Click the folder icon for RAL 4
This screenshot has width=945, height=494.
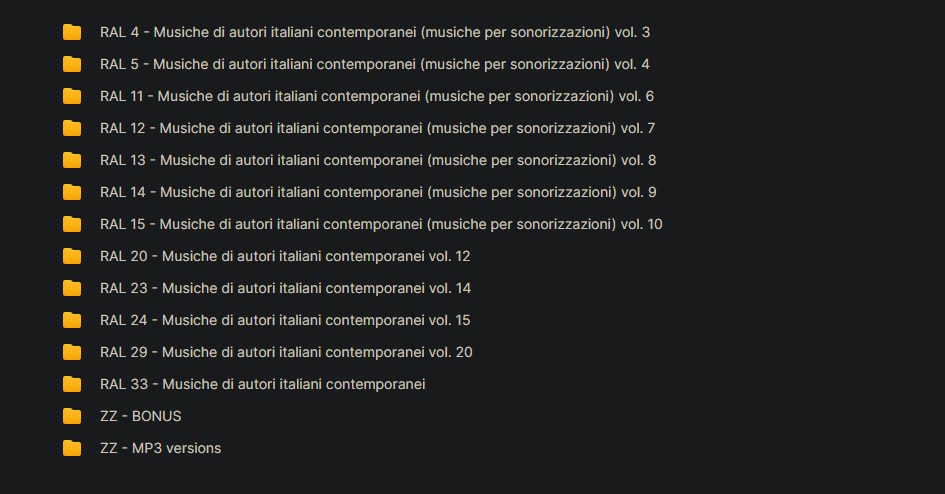(x=72, y=32)
